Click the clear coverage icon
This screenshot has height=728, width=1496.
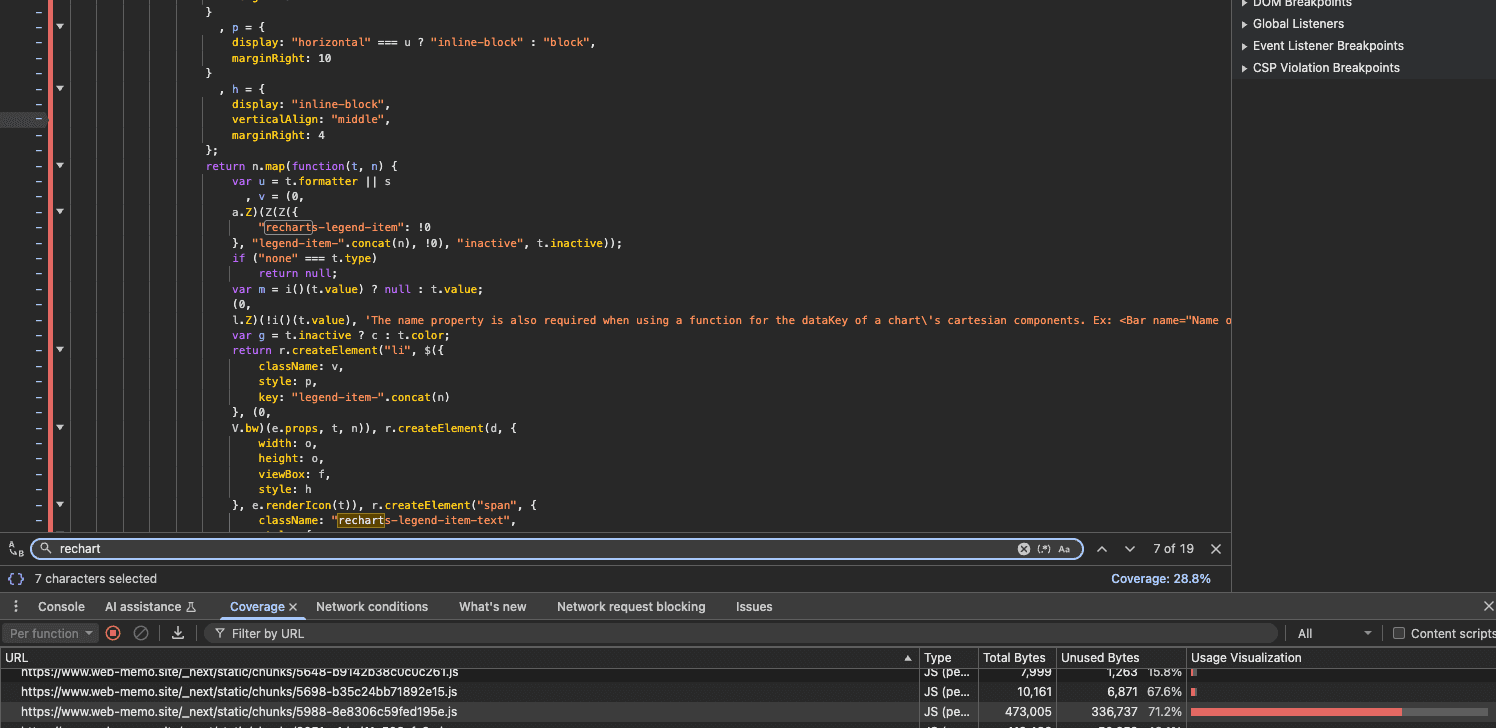tap(141, 633)
